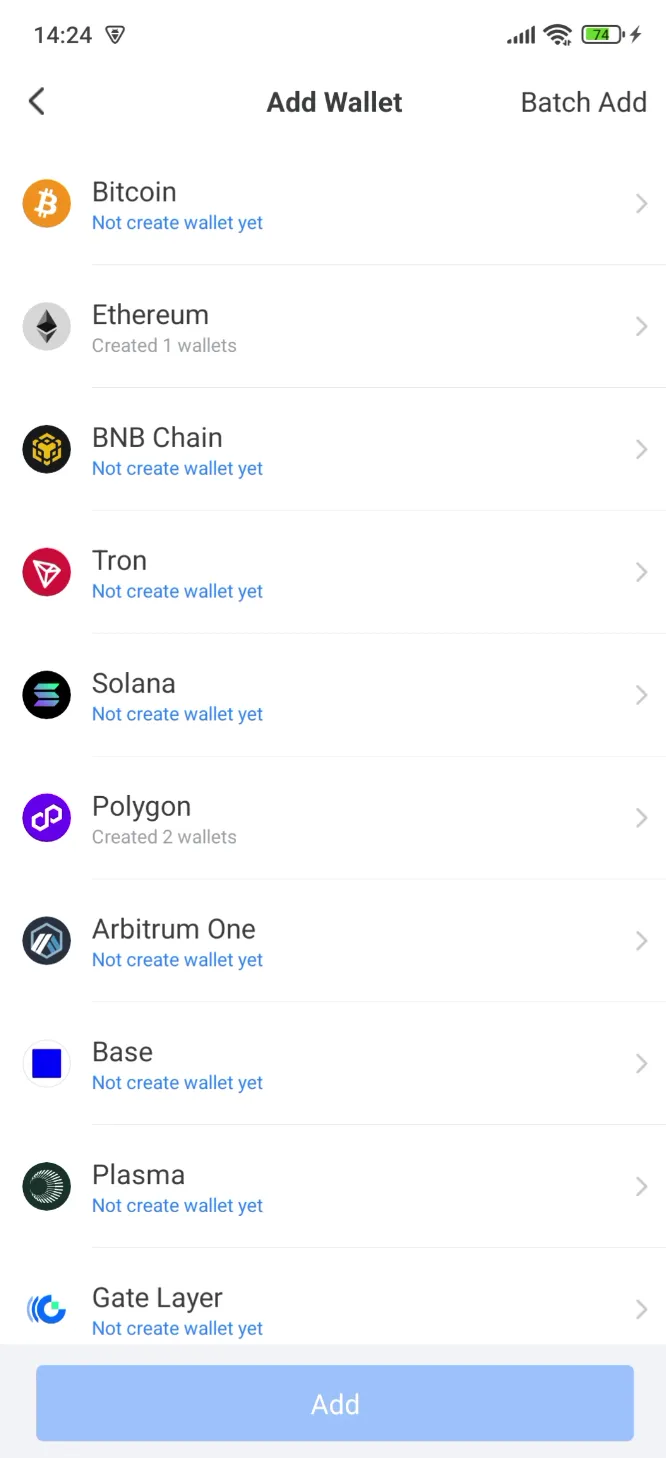The width and height of the screenshot is (666, 1458).
Task: Tap the Base network icon
Action: (46, 1063)
